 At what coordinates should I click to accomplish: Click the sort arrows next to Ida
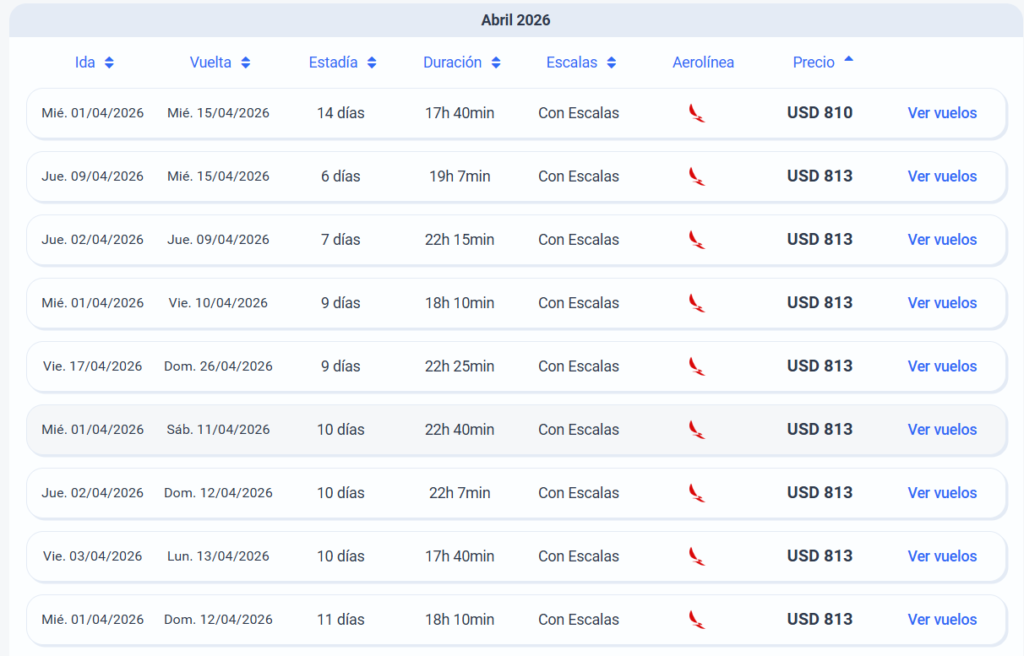109,62
